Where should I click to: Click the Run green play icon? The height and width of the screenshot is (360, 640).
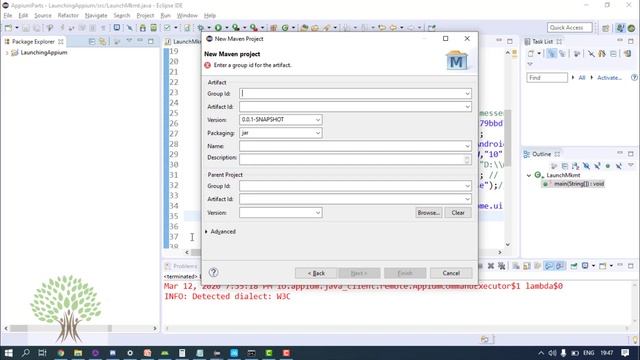(x=218, y=28)
